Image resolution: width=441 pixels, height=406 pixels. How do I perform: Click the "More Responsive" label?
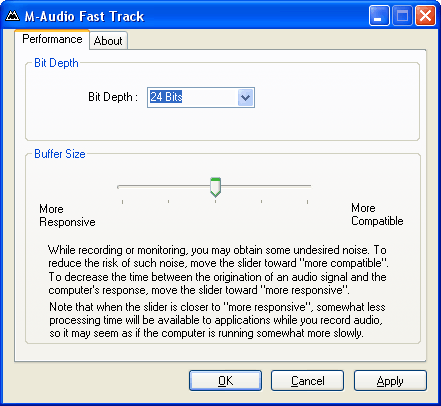[67, 215]
